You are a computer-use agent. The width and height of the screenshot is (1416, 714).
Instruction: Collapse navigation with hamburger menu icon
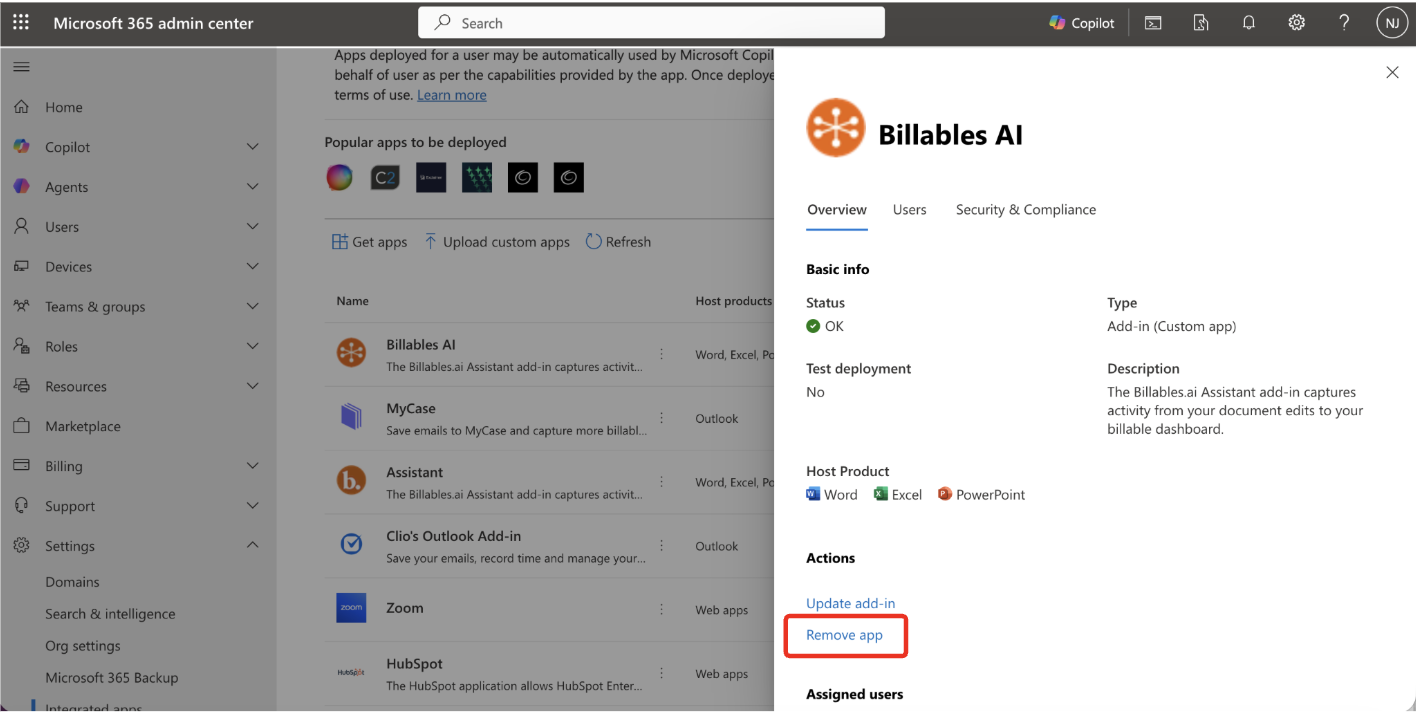[x=21, y=67]
